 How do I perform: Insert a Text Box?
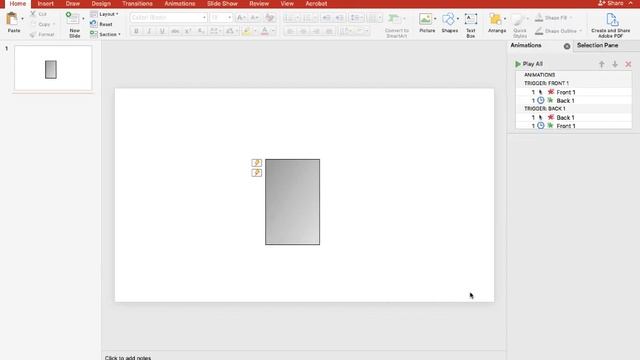pyautogui.click(x=471, y=25)
